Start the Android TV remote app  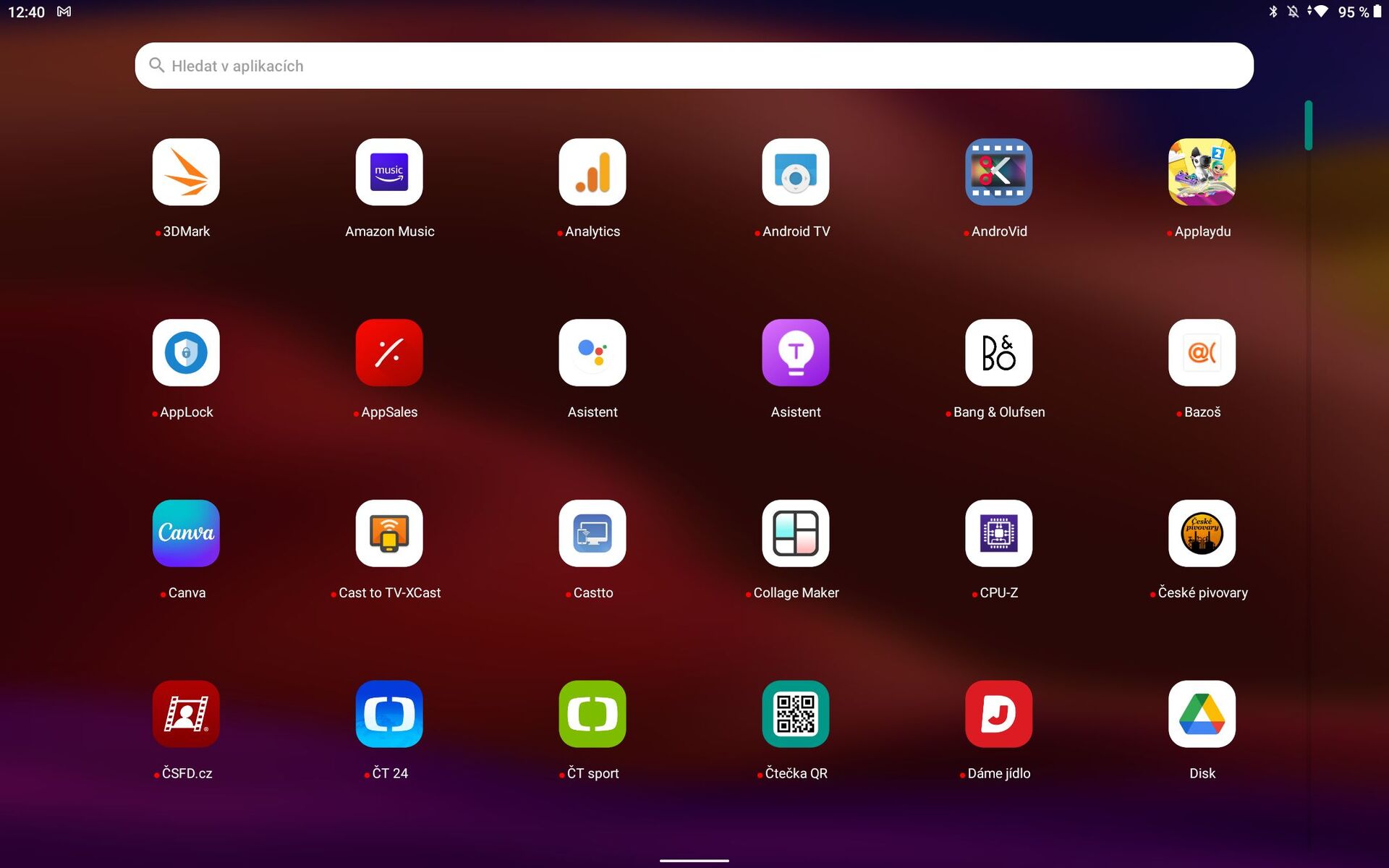(795, 172)
